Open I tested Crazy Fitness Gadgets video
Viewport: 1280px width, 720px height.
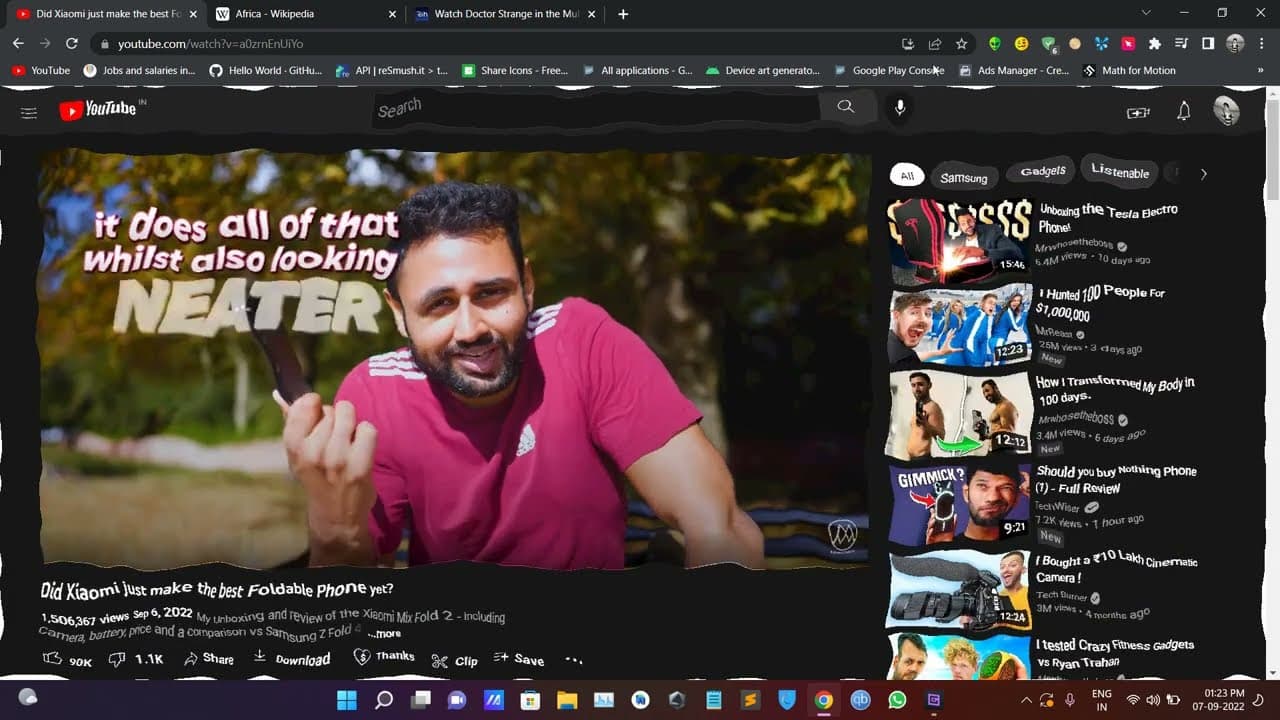[x=1114, y=653]
